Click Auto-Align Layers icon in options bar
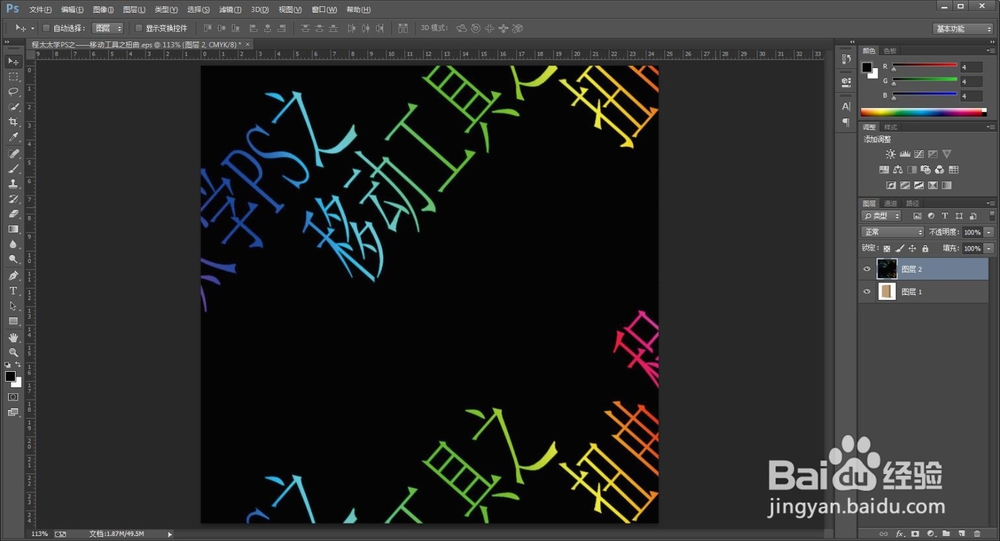1000x541 pixels. click(x=403, y=28)
